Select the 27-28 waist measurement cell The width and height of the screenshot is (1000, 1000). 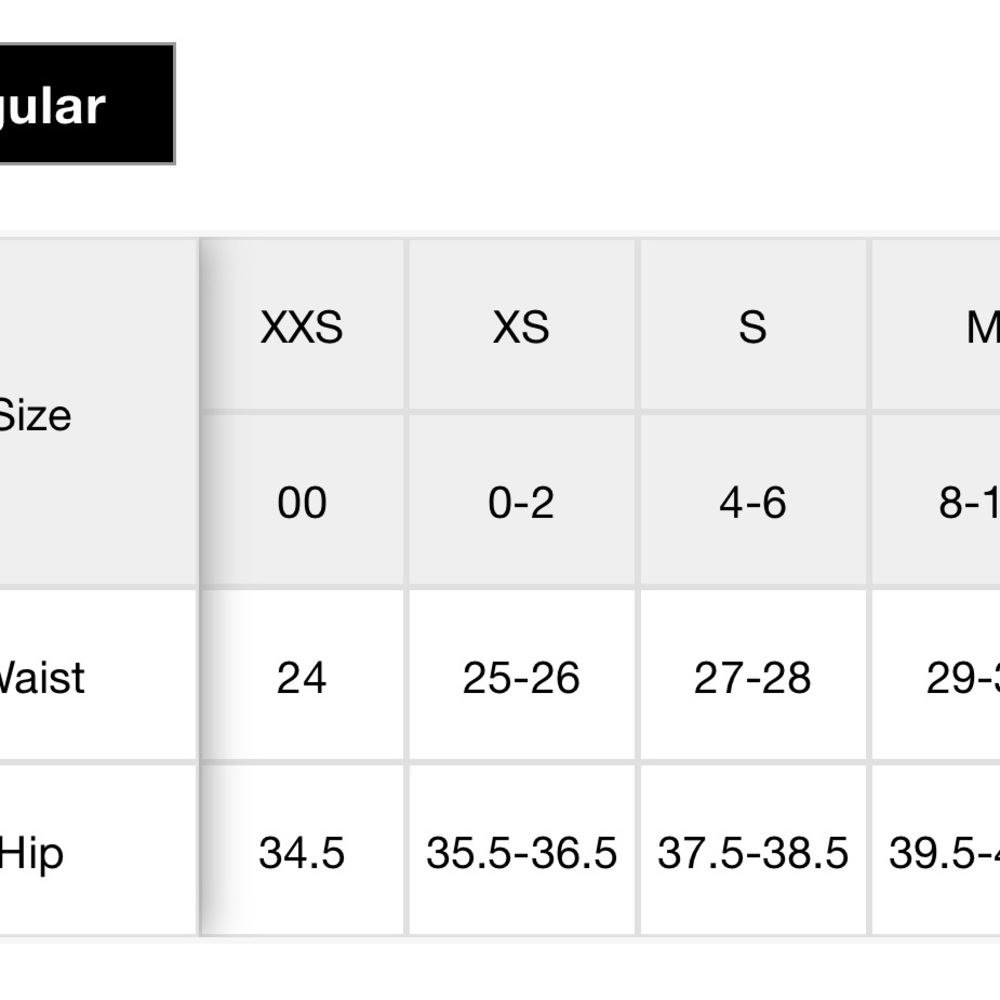pos(752,678)
